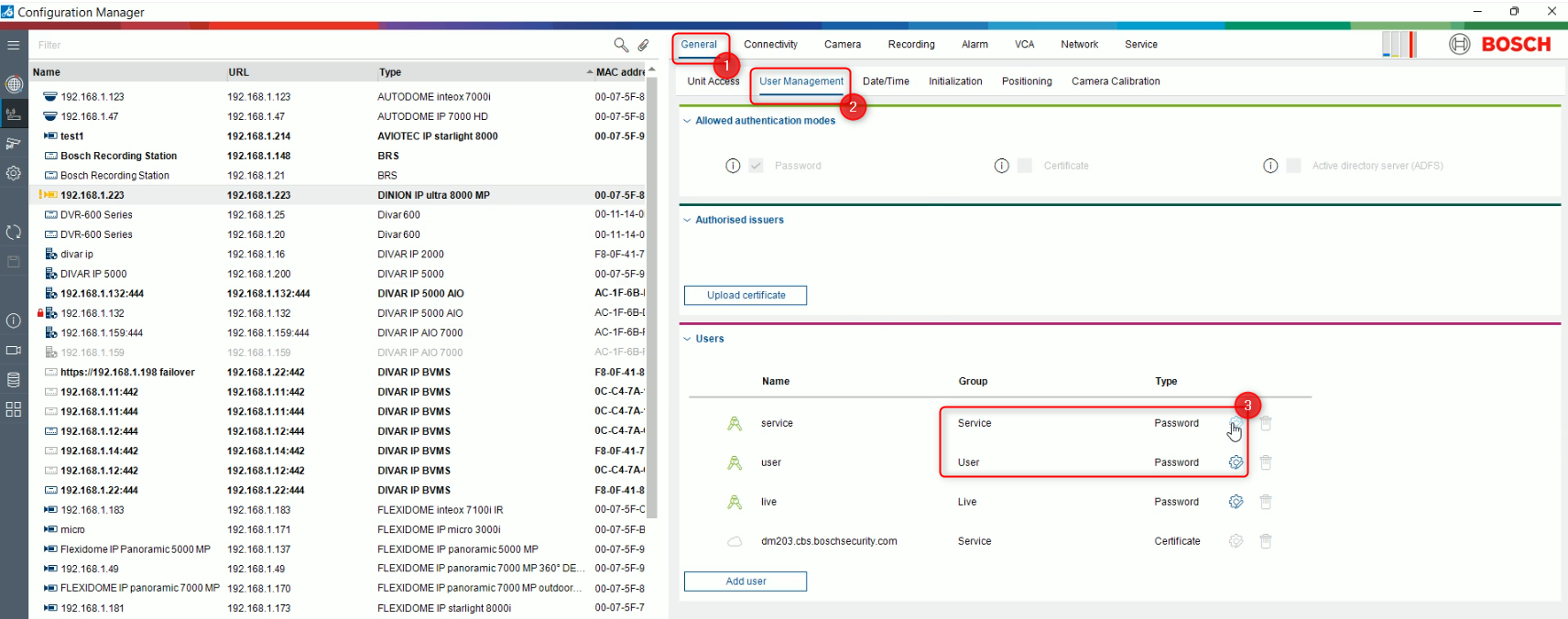The width and height of the screenshot is (1568, 619).
Task: Click info icon beside Password authentication mode
Action: pos(733,166)
